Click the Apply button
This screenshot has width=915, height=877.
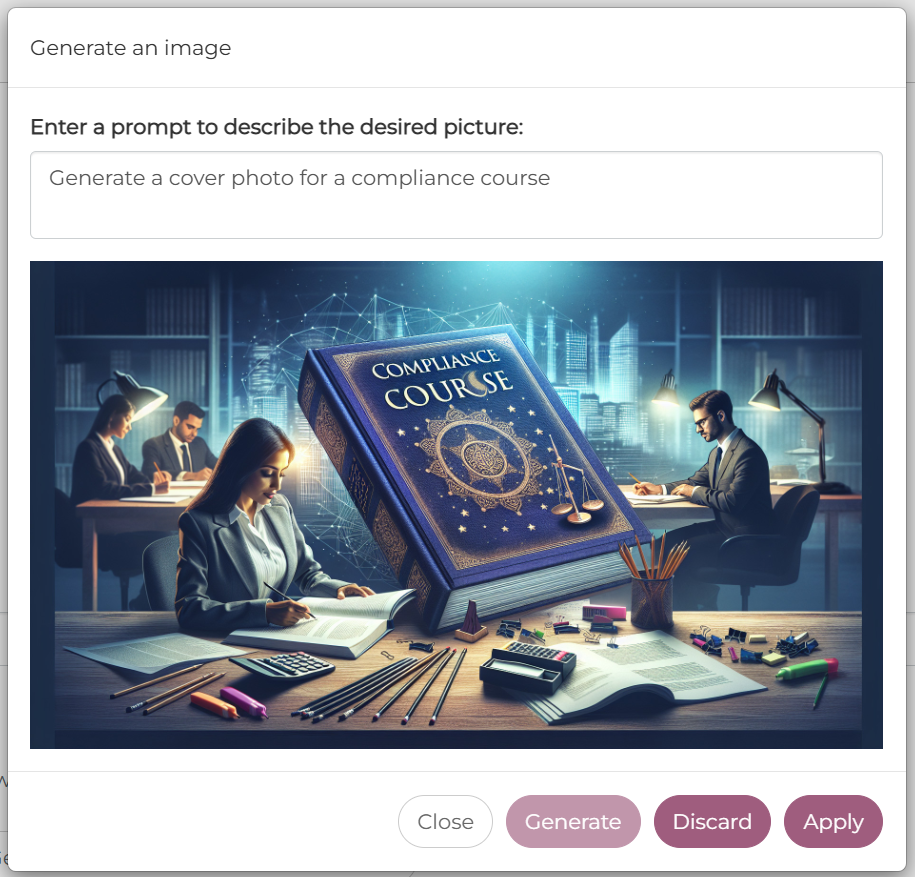click(833, 821)
